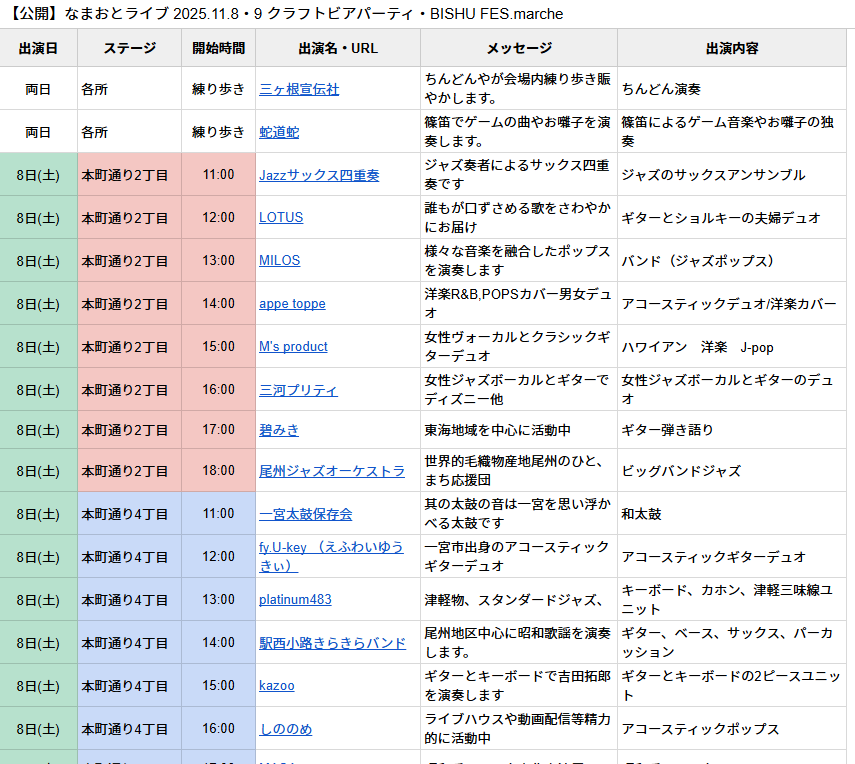Click the MILOS link

[x=280, y=261]
